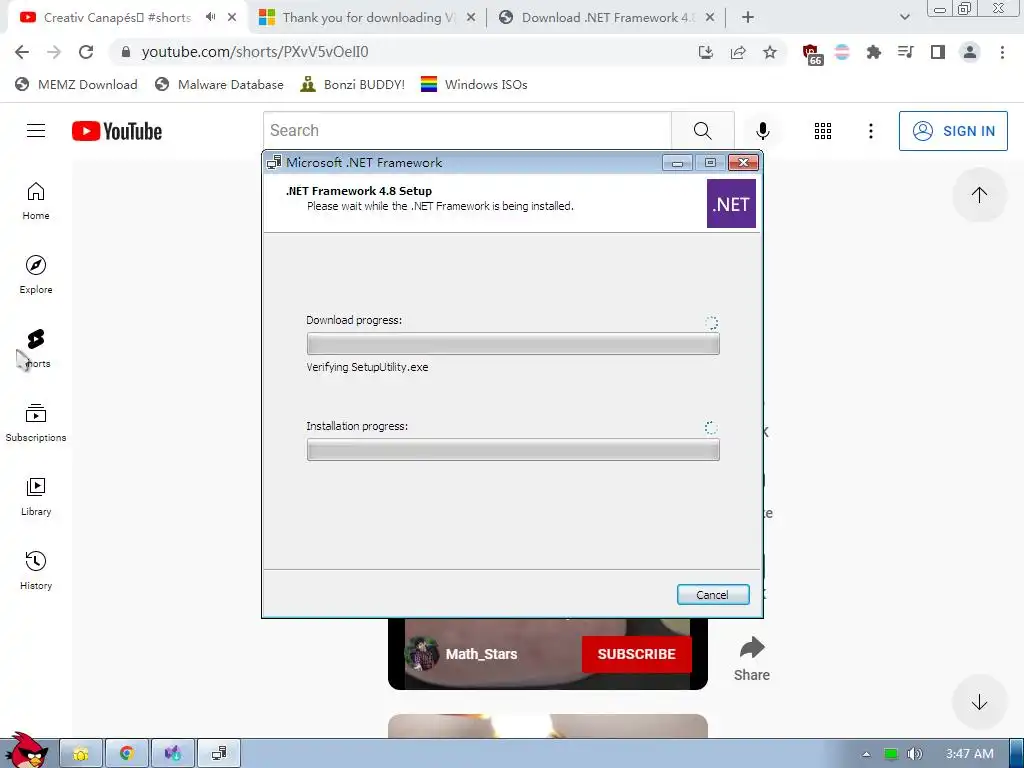Open the Chrome three-dot menu
The height and width of the screenshot is (768, 1024).
click(1002, 52)
